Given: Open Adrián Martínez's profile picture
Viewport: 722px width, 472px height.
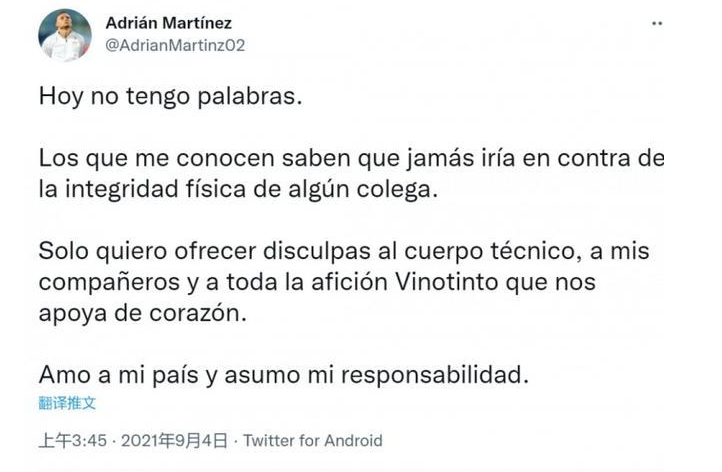Looking at the screenshot, I should pyautogui.click(x=64, y=35).
